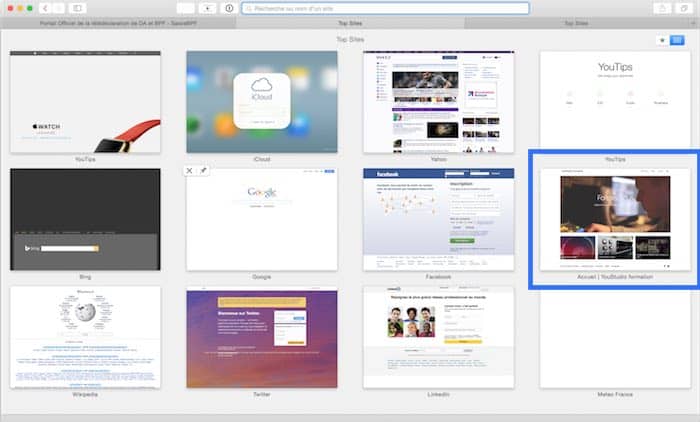Image resolution: width=700 pixels, height=422 pixels.
Task: Toggle the Safari sidebar button
Action: (77, 8)
